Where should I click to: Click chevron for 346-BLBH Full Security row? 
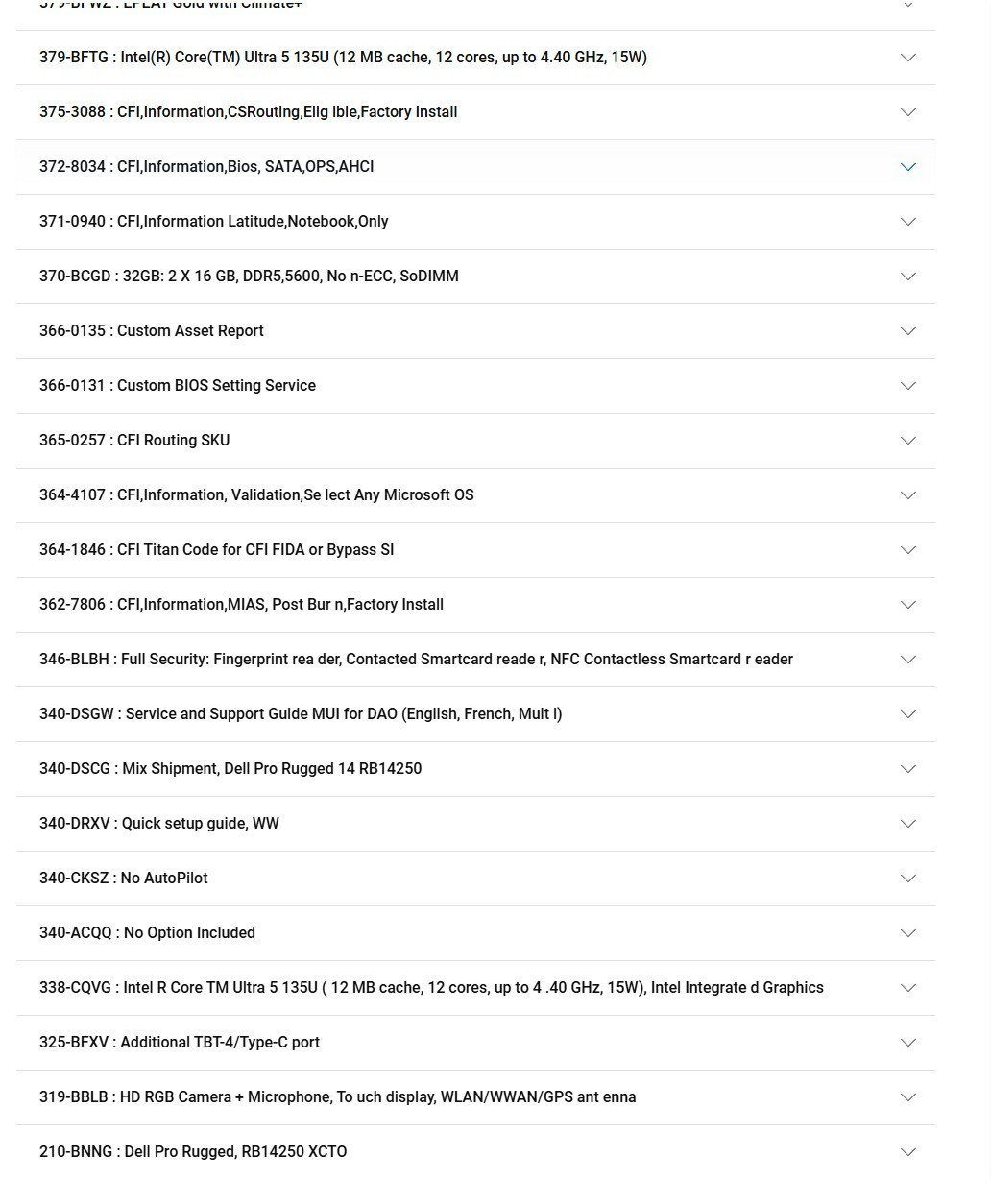pyautogui.click(x=907, y=660)
